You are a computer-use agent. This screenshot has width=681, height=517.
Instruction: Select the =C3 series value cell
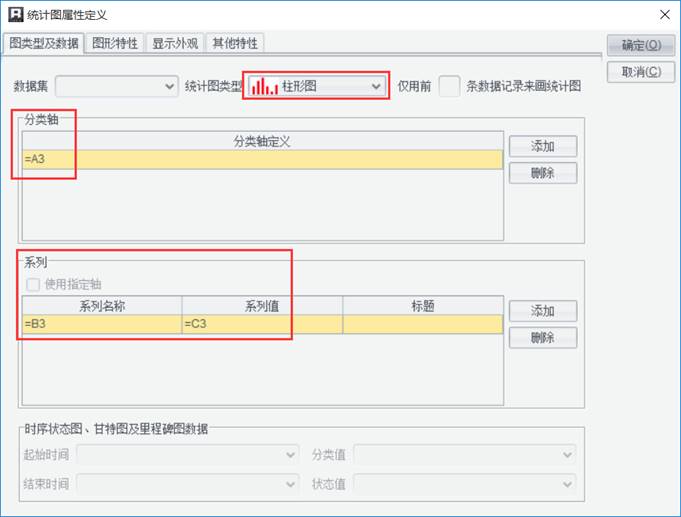(262, 324)
